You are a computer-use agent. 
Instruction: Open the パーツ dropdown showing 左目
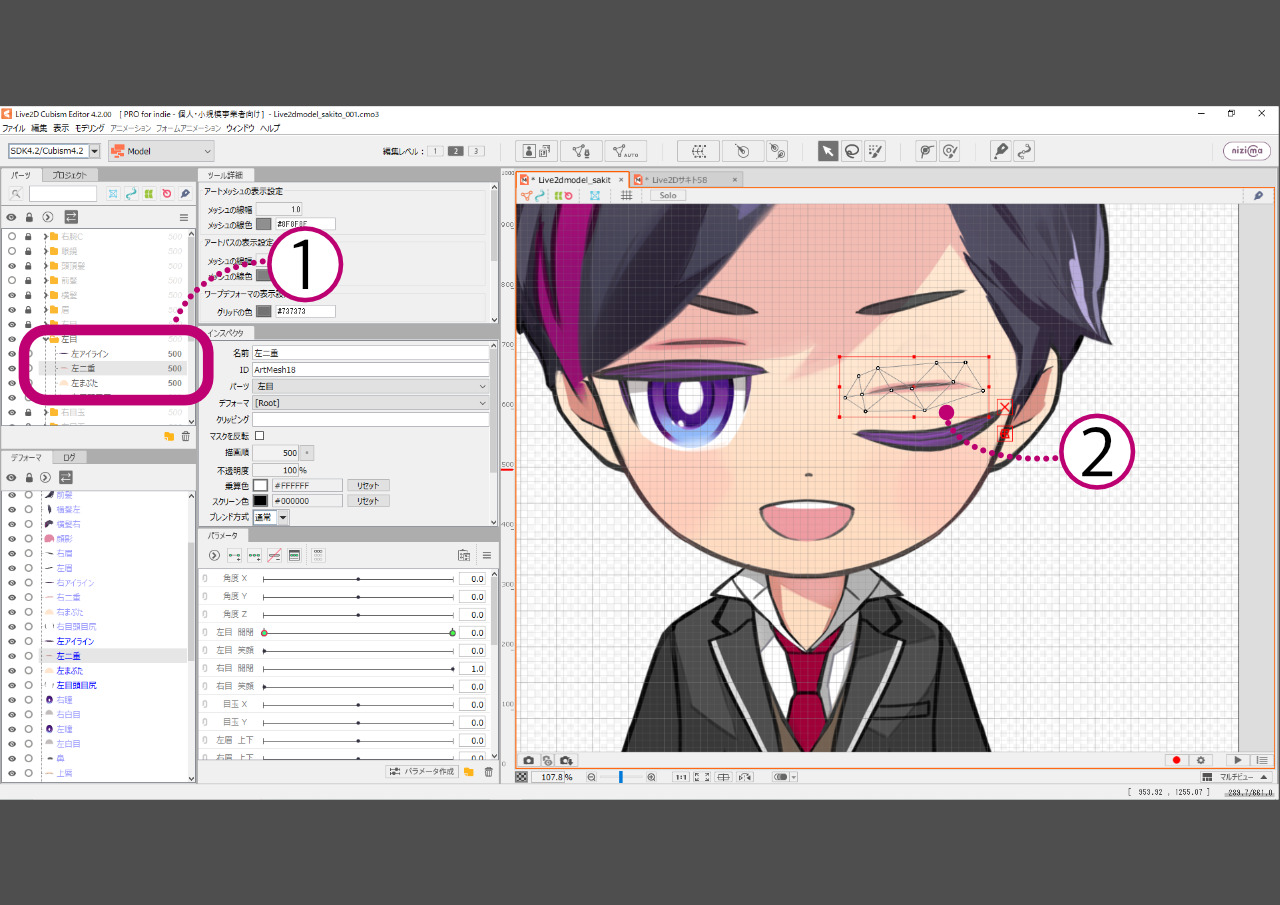(x=371, y=386)
